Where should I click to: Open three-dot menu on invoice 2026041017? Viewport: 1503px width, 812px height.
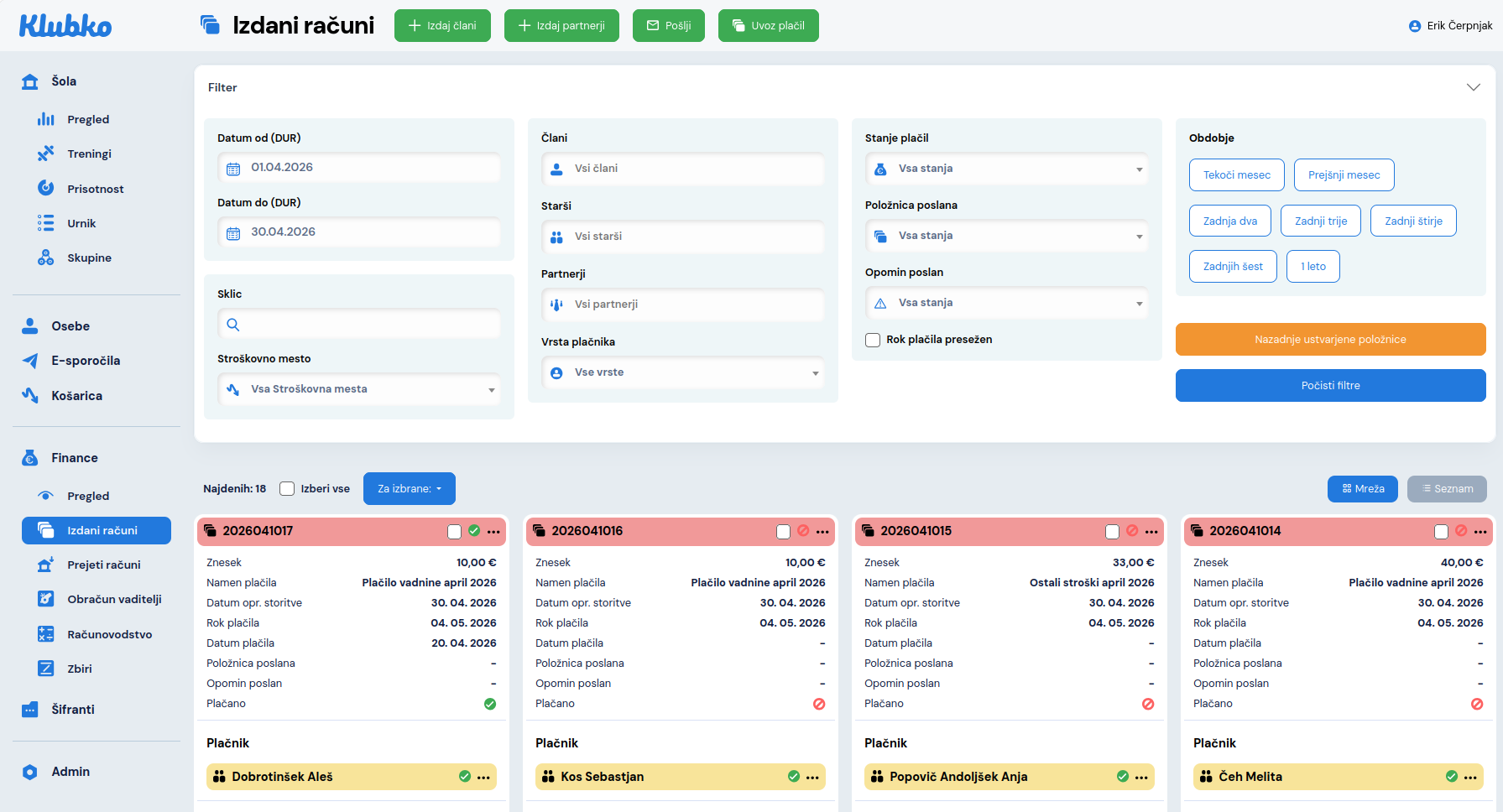493,532
